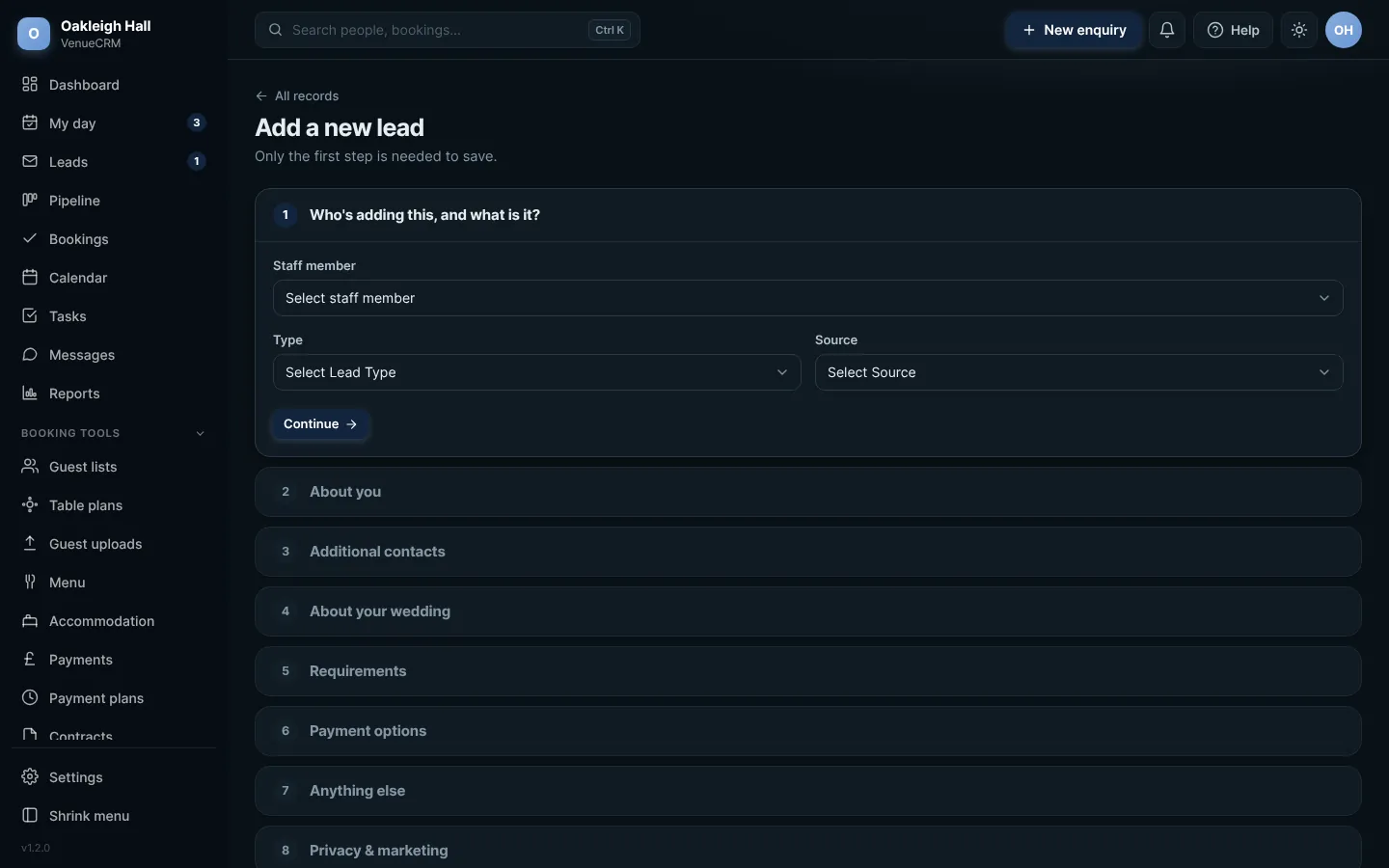The width and height of the screenshot is (1389, 868).
Task: Click the Menu cutlery icon
Action: [x=30, y=583]
